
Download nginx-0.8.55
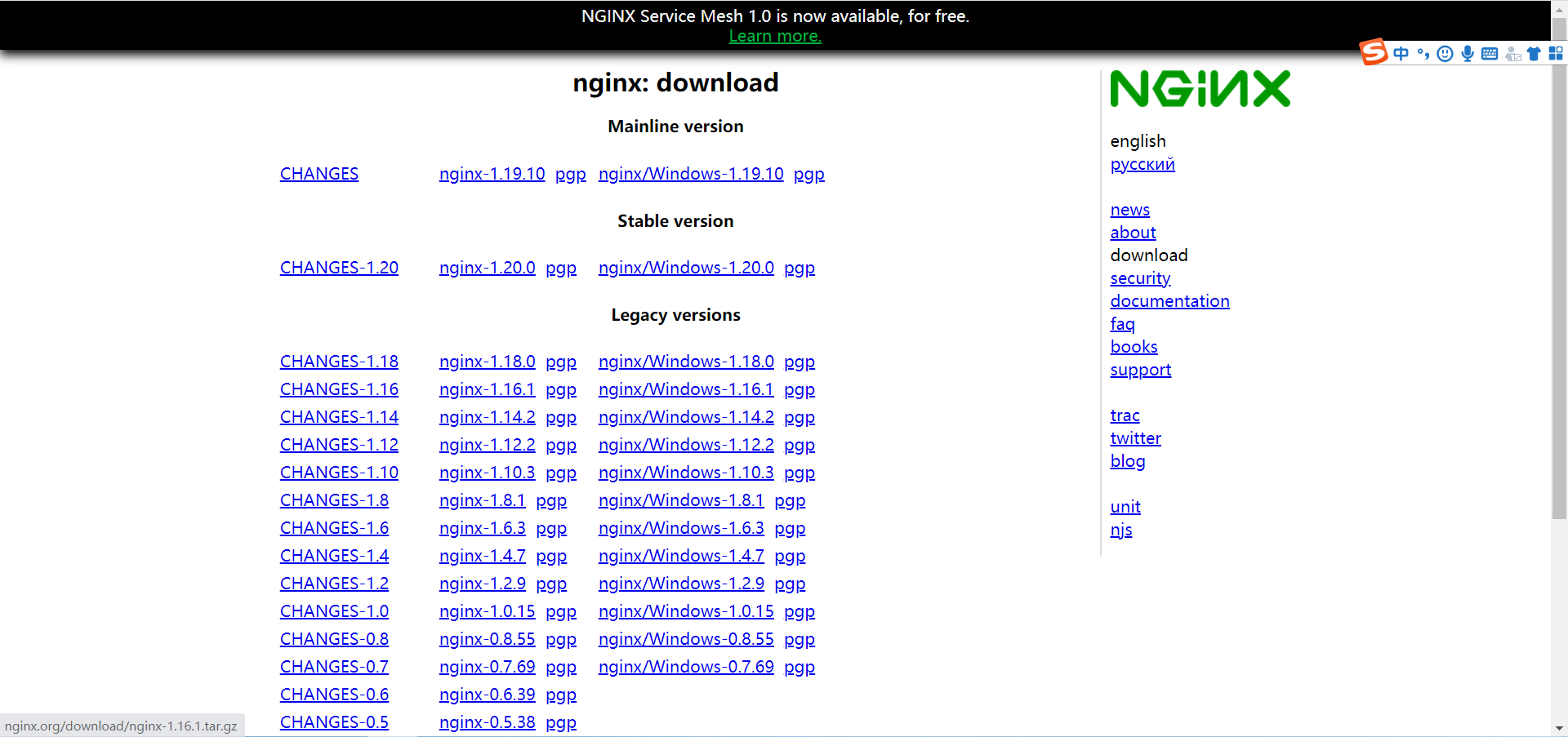click(487, 639)
